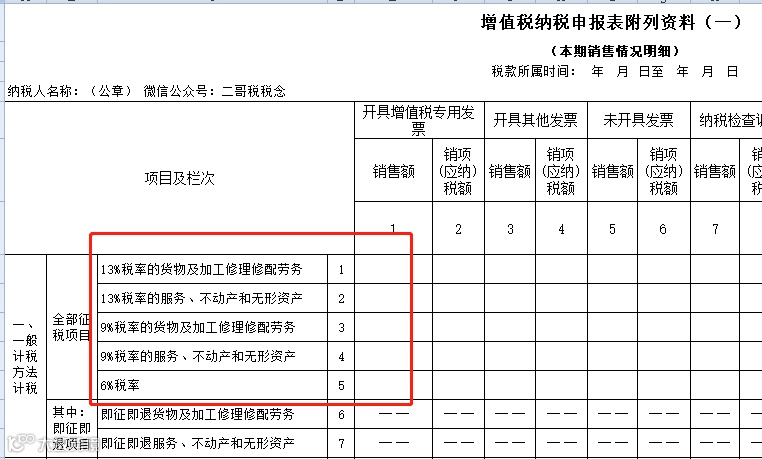Click the 项目及栏次 header cell
Image resolution: width=762 pixels, height=459 pixels.
click(179, 178)
